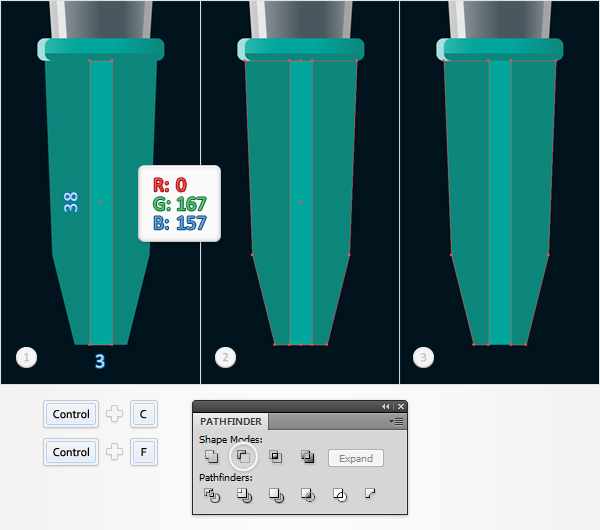The width and height of the screenshot is (600, 530).
Task: Click the Divide pathfinder icon
Action: coord(212,495)
